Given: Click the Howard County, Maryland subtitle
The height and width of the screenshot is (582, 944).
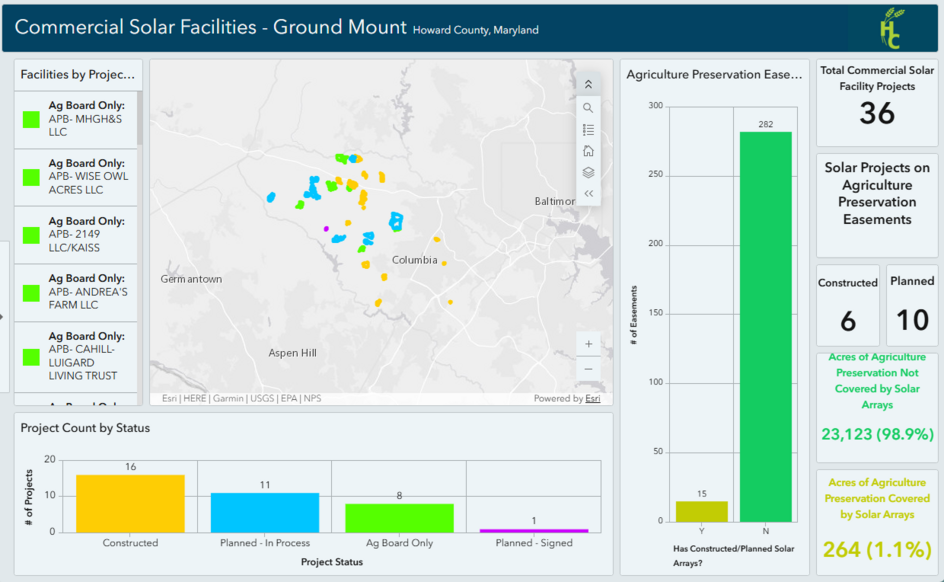Looking at the screenshot, I should 476,30.
